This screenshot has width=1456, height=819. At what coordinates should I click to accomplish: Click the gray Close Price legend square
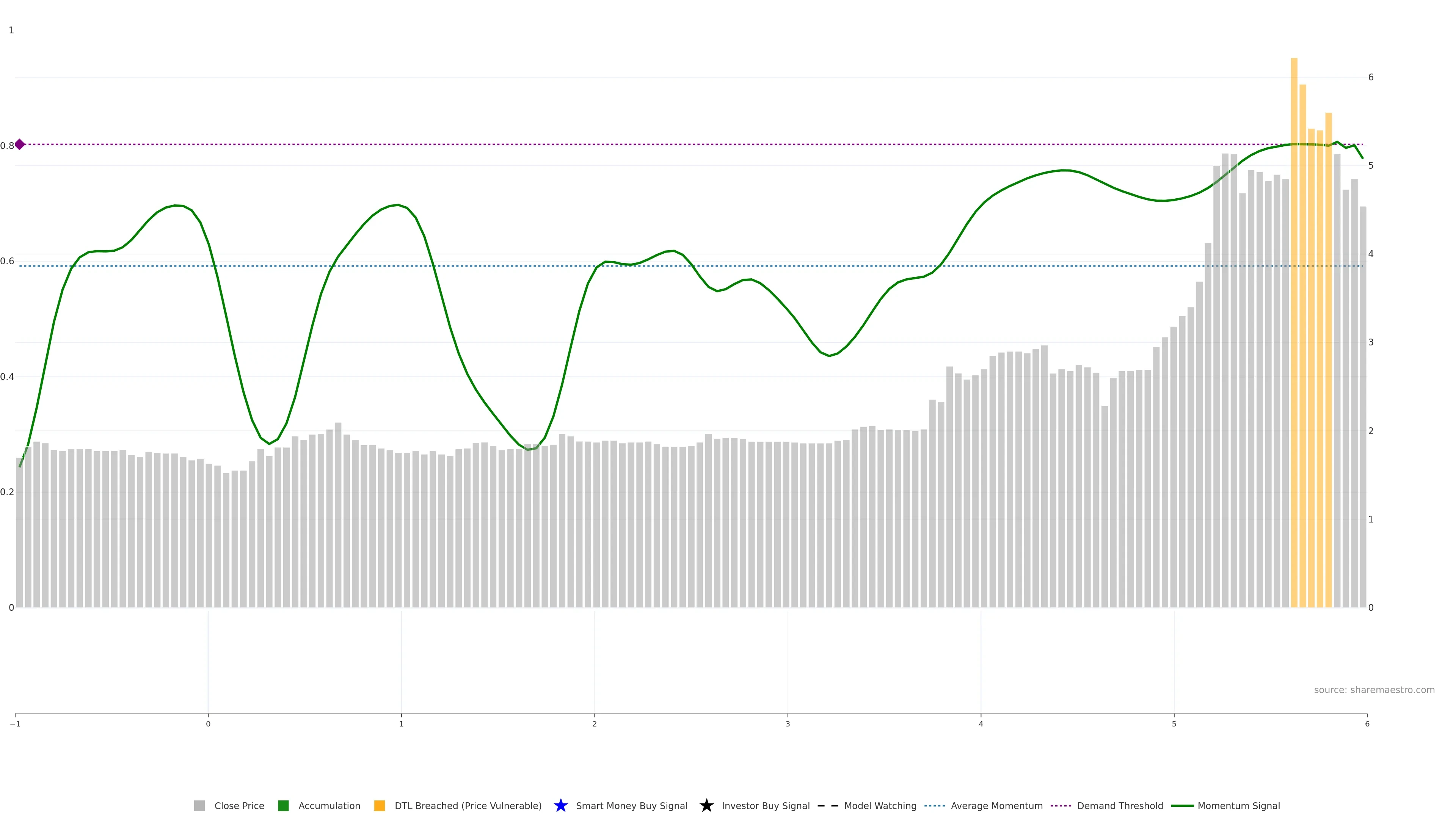pos(199,805)
